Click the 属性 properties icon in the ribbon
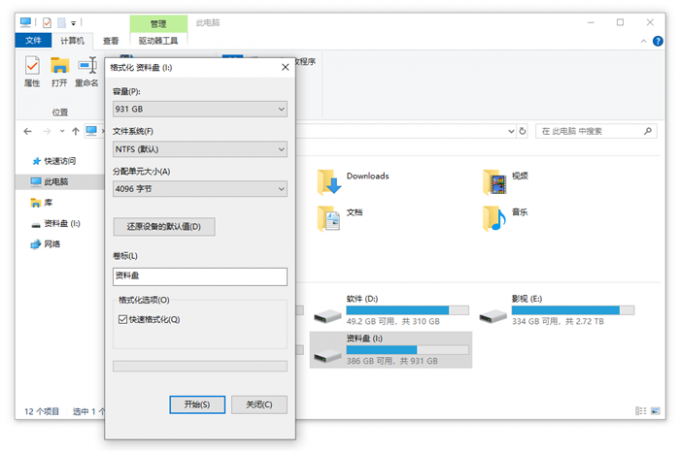The image size is (680, 452). pos(32,66)
